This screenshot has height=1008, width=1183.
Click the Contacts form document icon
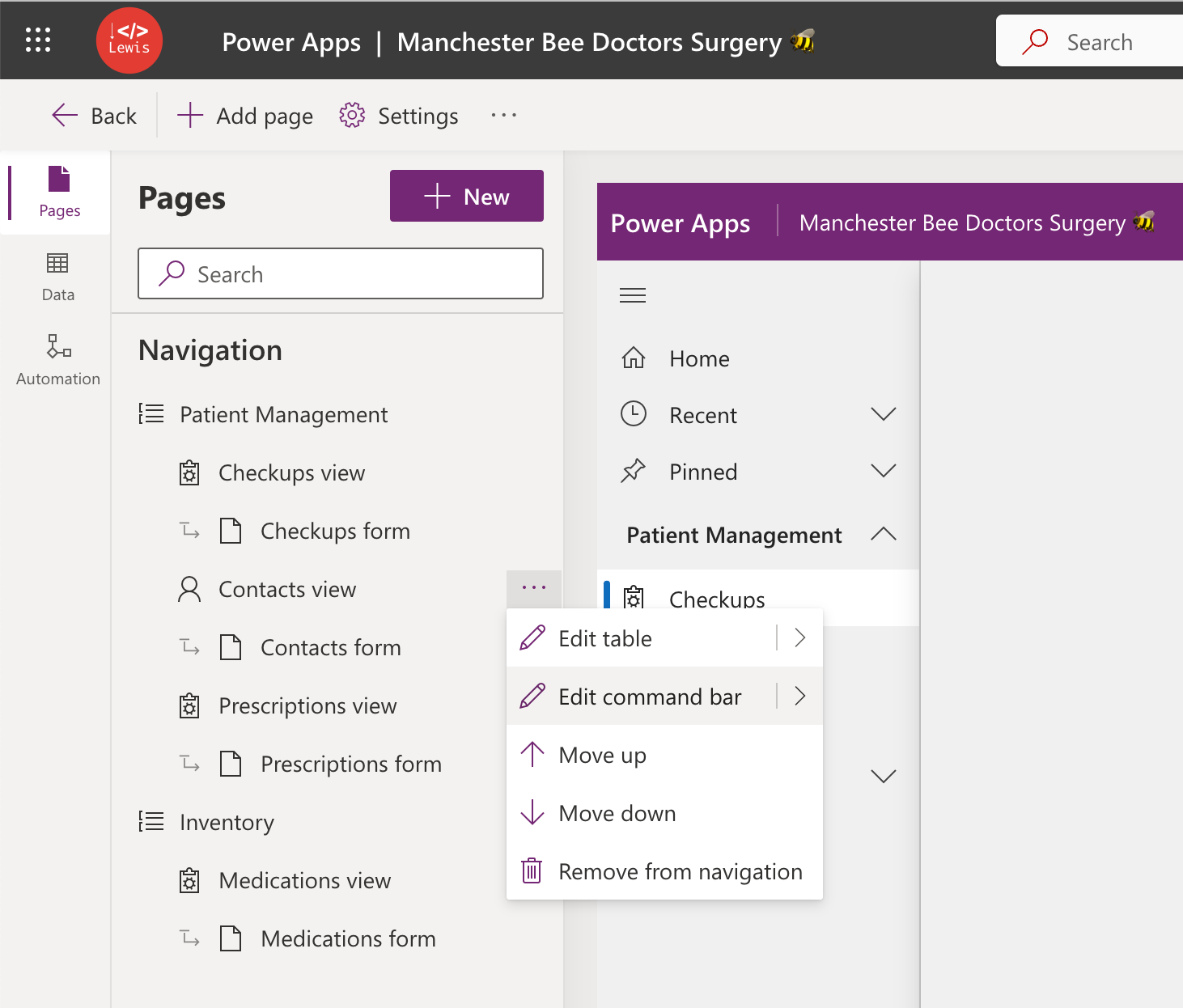pyautogui.click(x=231, y=647)
